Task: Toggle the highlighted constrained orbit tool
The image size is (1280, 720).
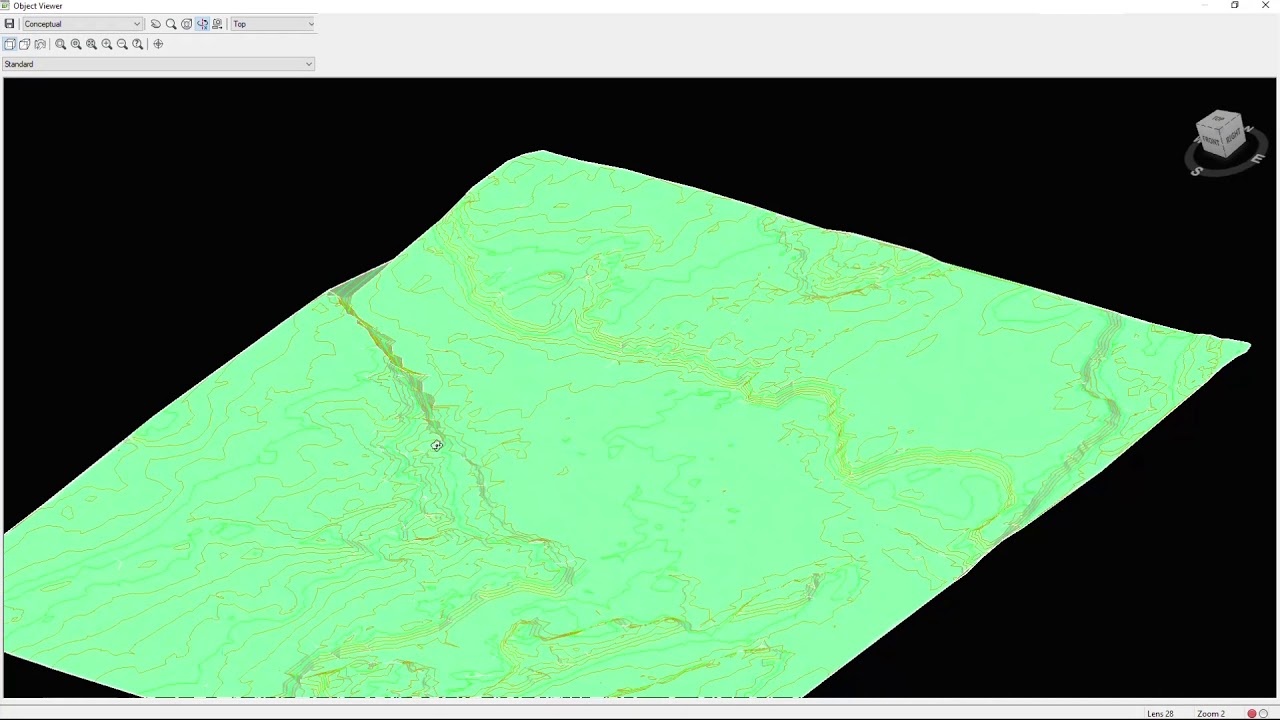Action: [x=202, y=24]
